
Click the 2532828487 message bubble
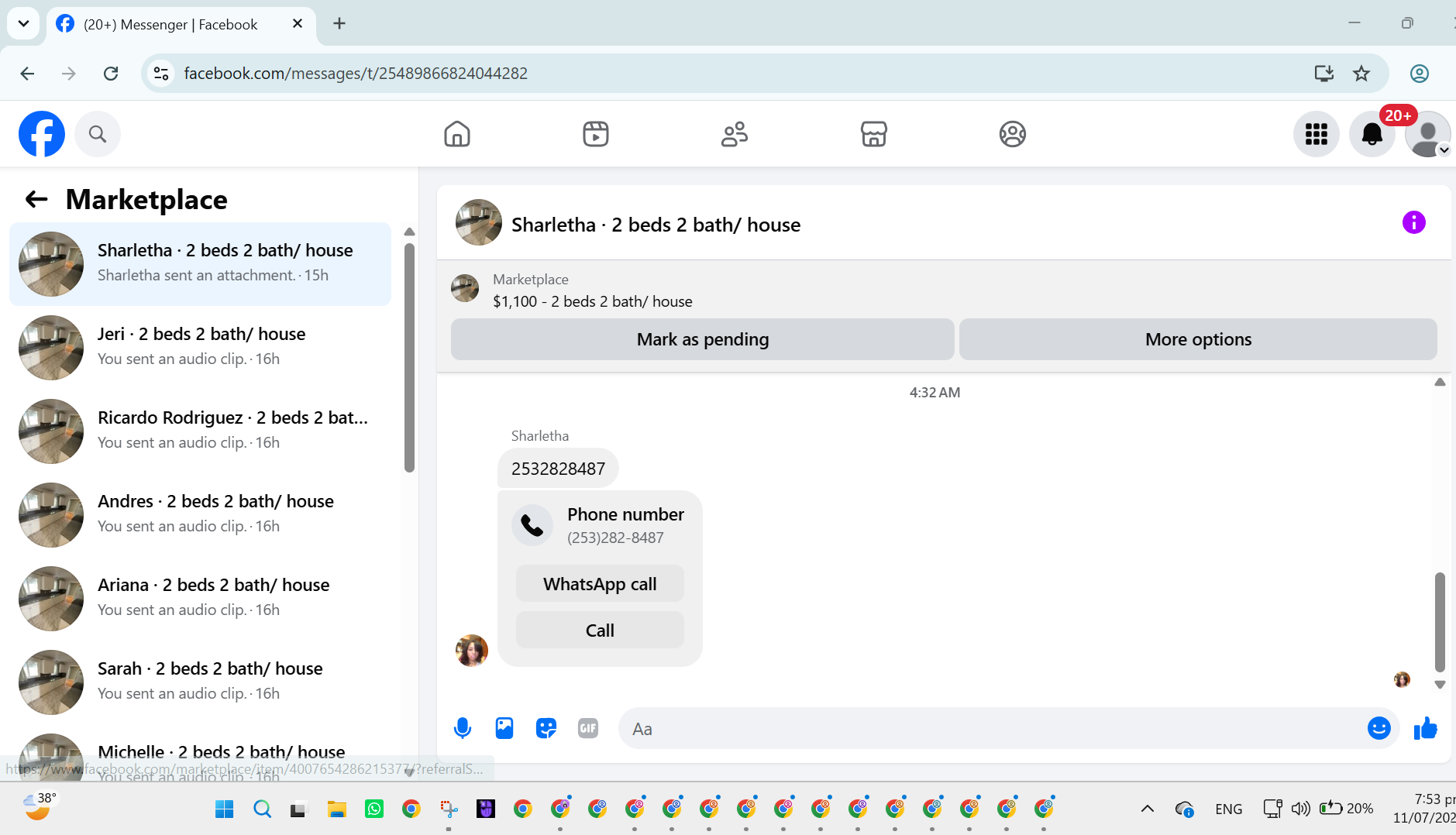[558, 469]
